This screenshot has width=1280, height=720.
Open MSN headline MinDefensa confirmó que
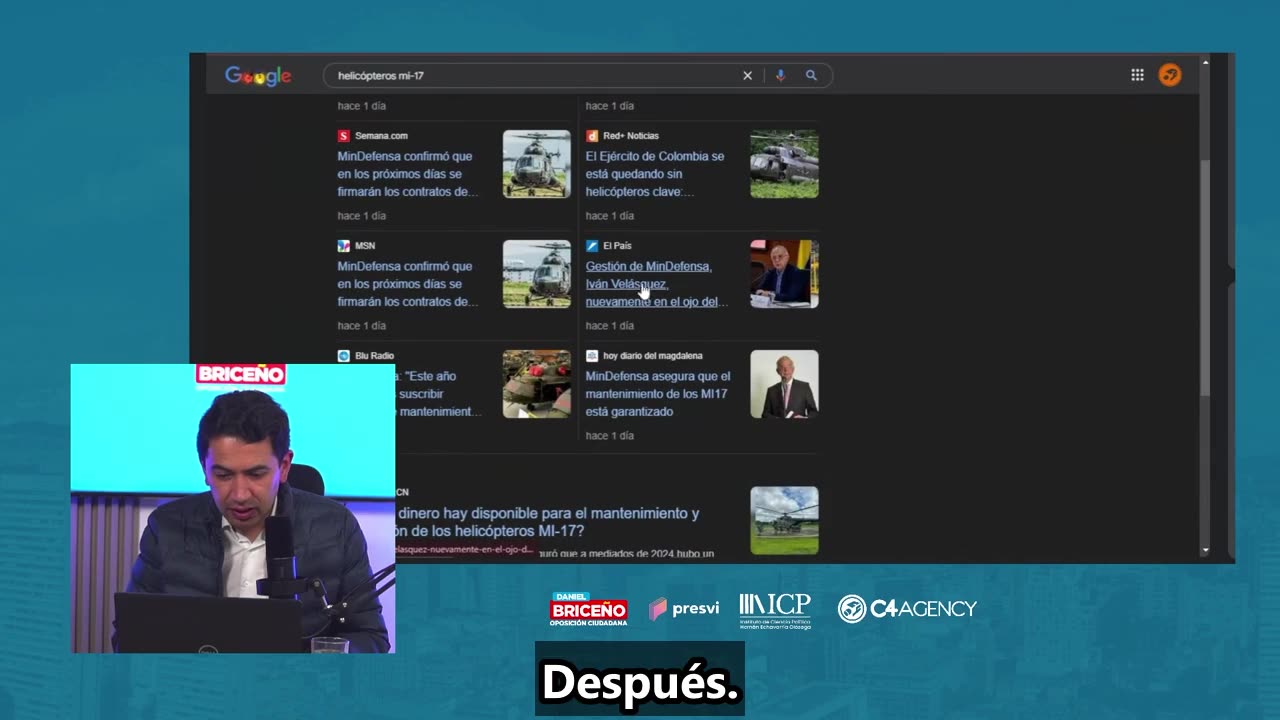click(x=407, y=284)
